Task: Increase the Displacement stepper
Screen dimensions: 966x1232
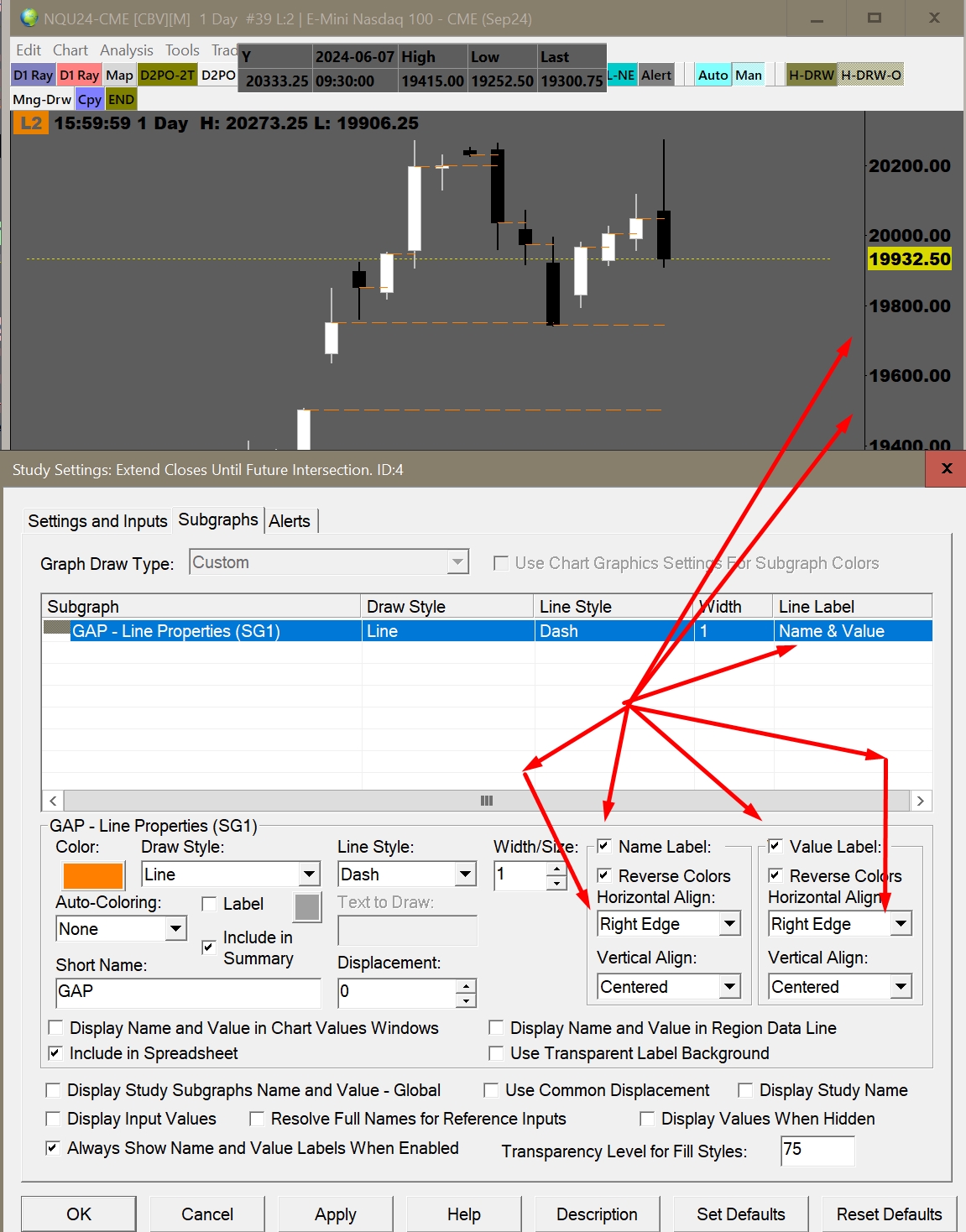Action: (466, 985)
